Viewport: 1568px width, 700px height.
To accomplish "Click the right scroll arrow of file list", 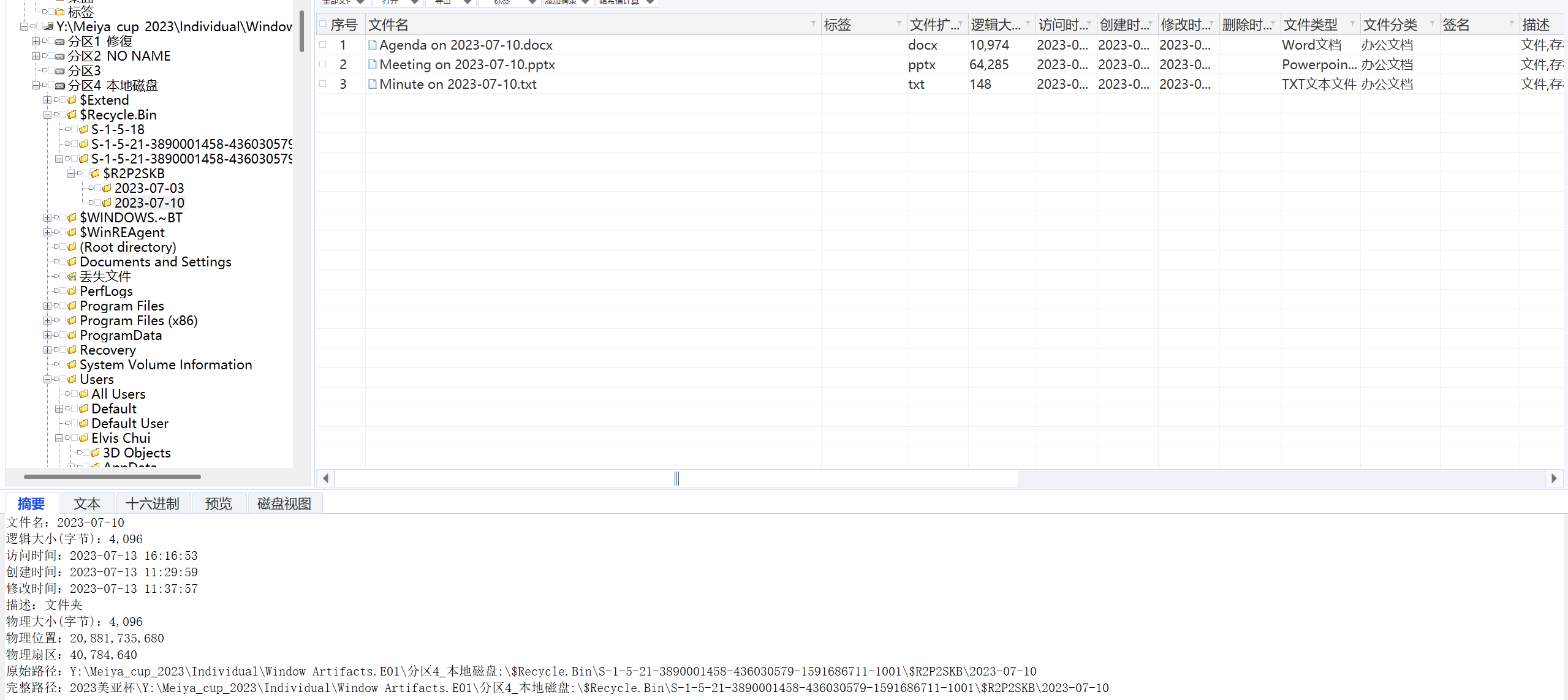I will coord(1553,478).
